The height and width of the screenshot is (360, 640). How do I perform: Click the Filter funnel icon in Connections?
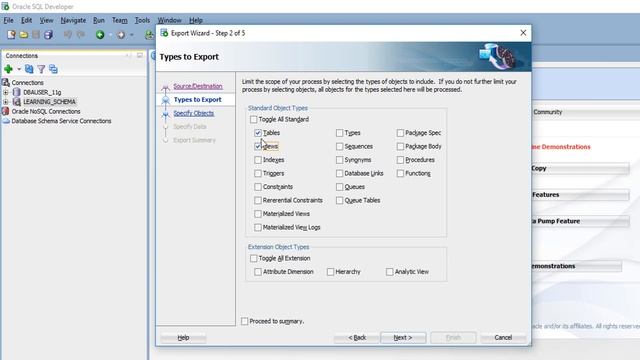(41, 69)
